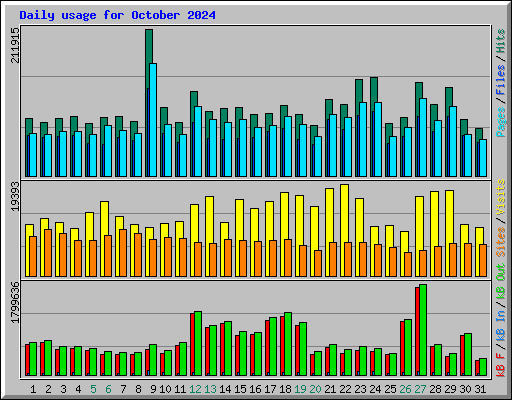This screenshot has height=400, width=512.
Task: Click day label 8 on the x-axis
Action: point(138,389)
